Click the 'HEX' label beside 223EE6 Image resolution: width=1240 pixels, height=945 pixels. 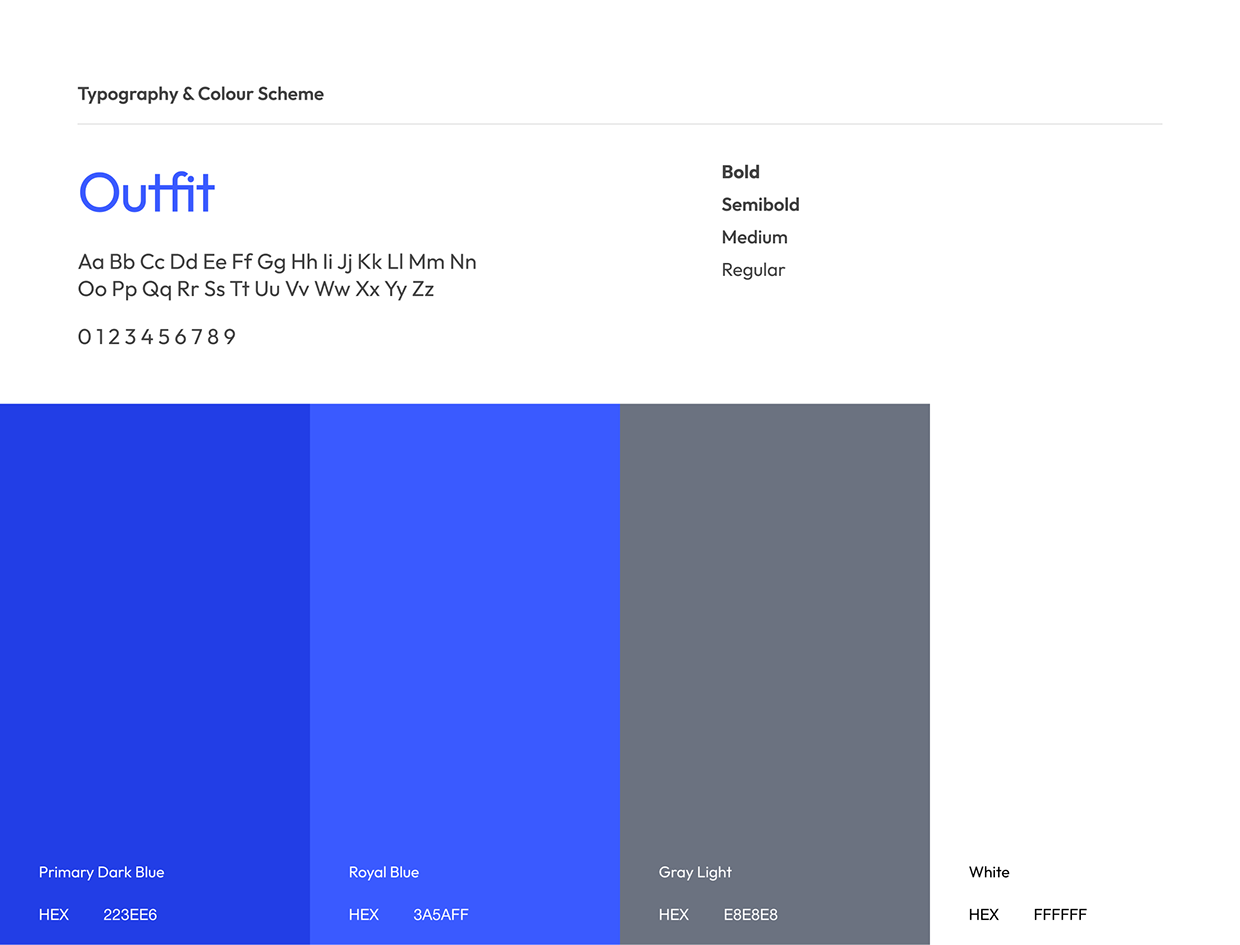pyautogui.click(x=54, y=914)
